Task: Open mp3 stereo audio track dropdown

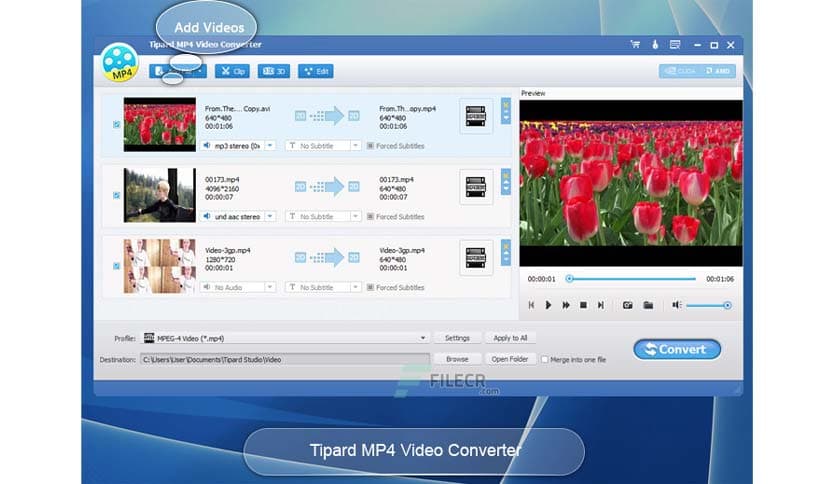Action: (270, 146)
